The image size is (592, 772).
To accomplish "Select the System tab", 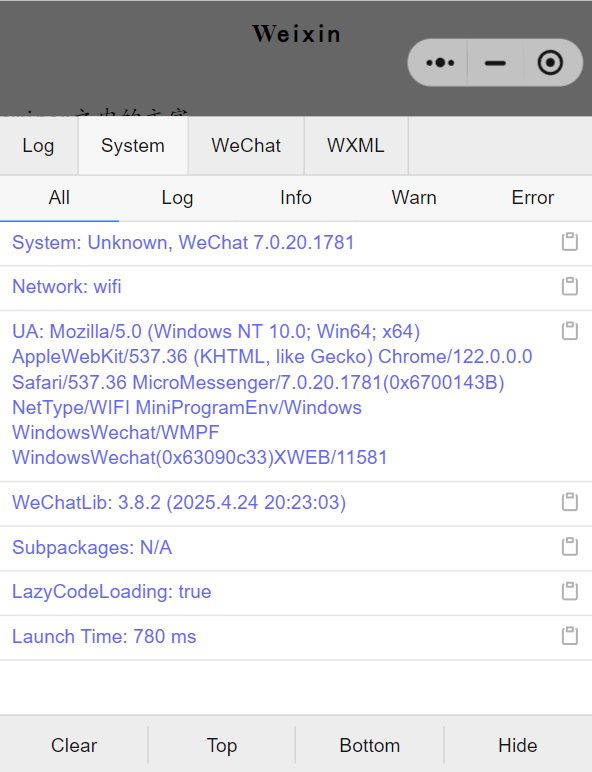I will [x=133, y=146].
